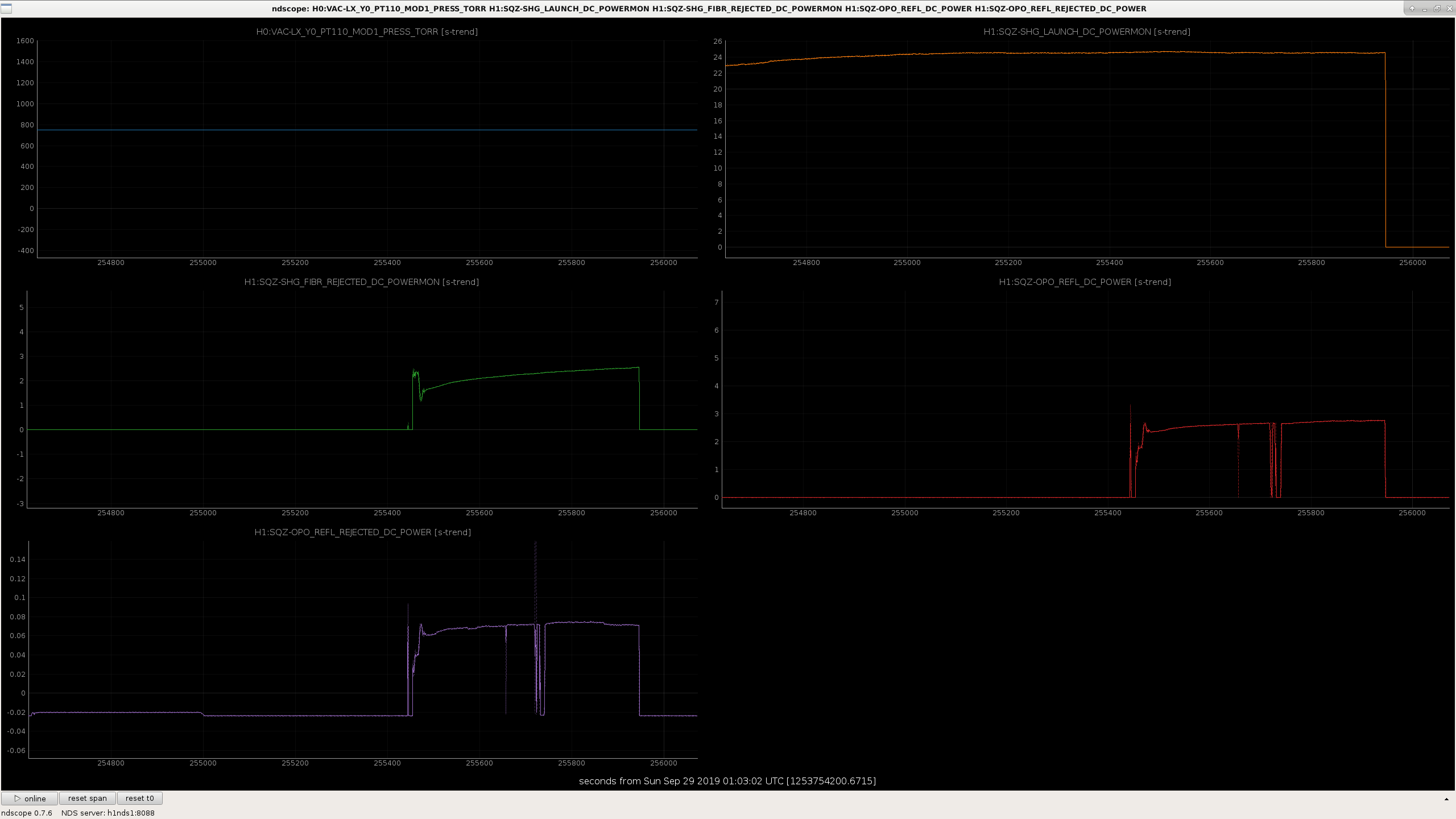Click the -400 y-axis label on the PRESS_TORR plot
The height and width of the screenshot is (819, 1456).
coord(25,251)
